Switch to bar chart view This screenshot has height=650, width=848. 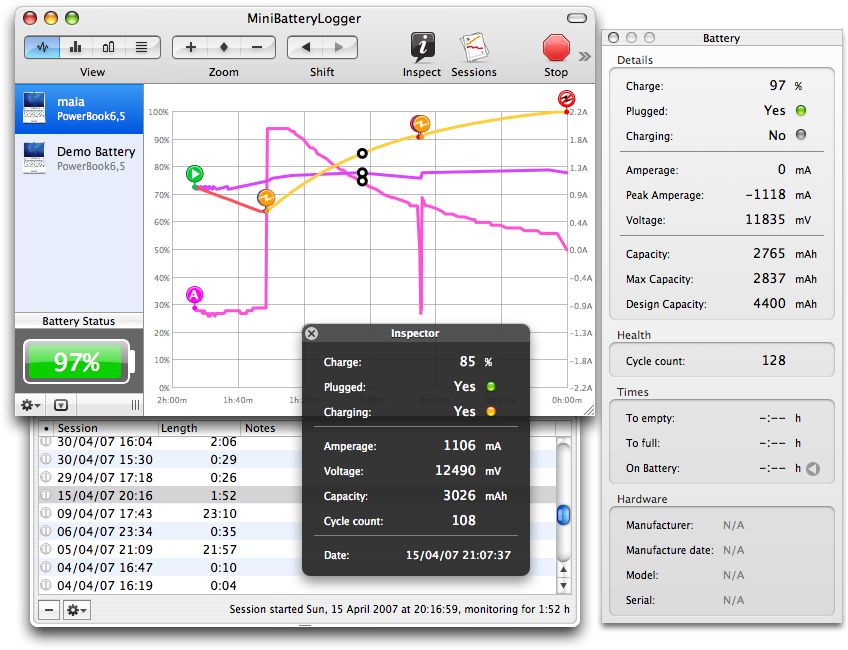75,47
